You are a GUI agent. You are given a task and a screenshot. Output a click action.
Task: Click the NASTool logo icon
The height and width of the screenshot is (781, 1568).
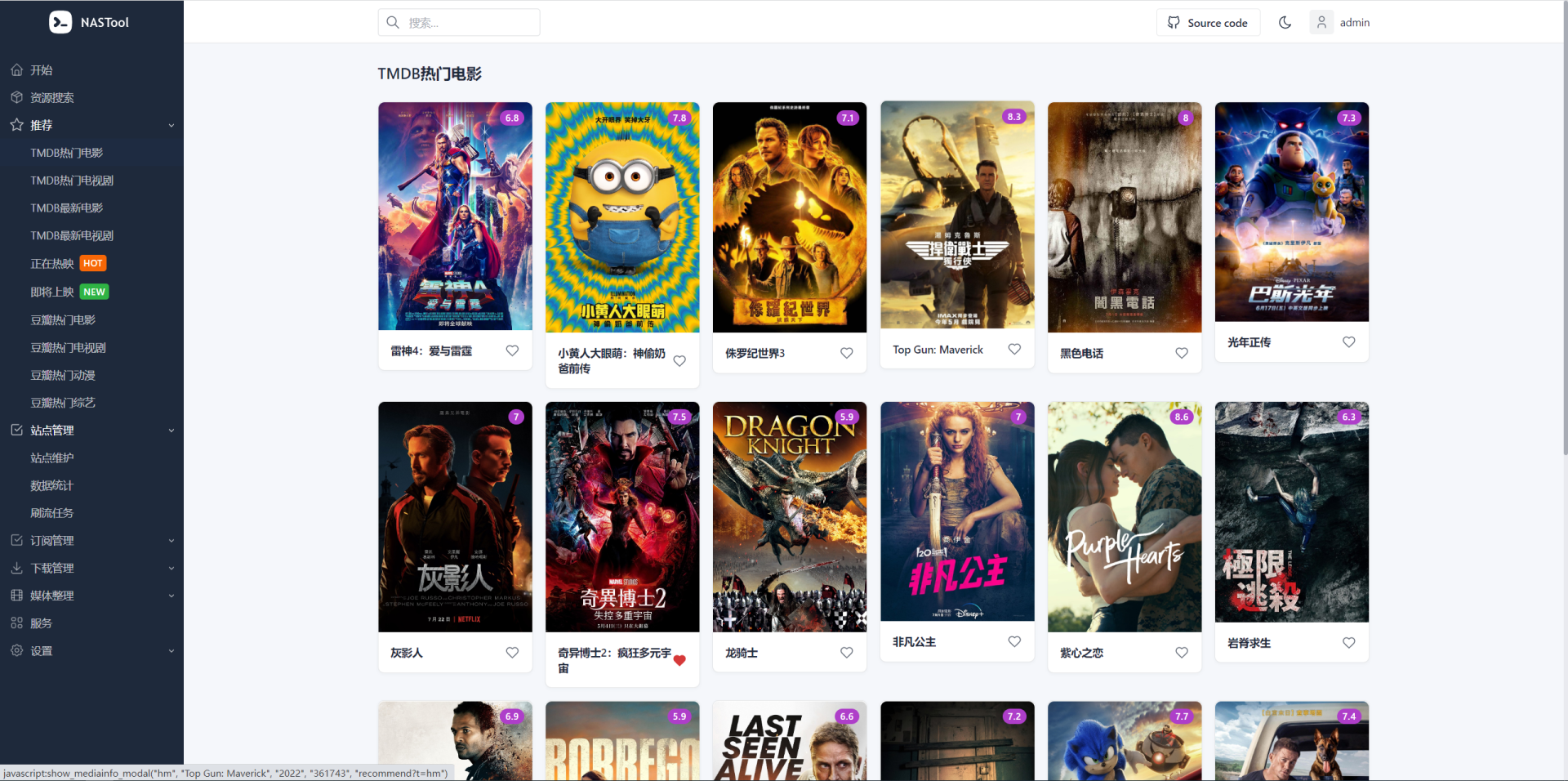[60, 22]
